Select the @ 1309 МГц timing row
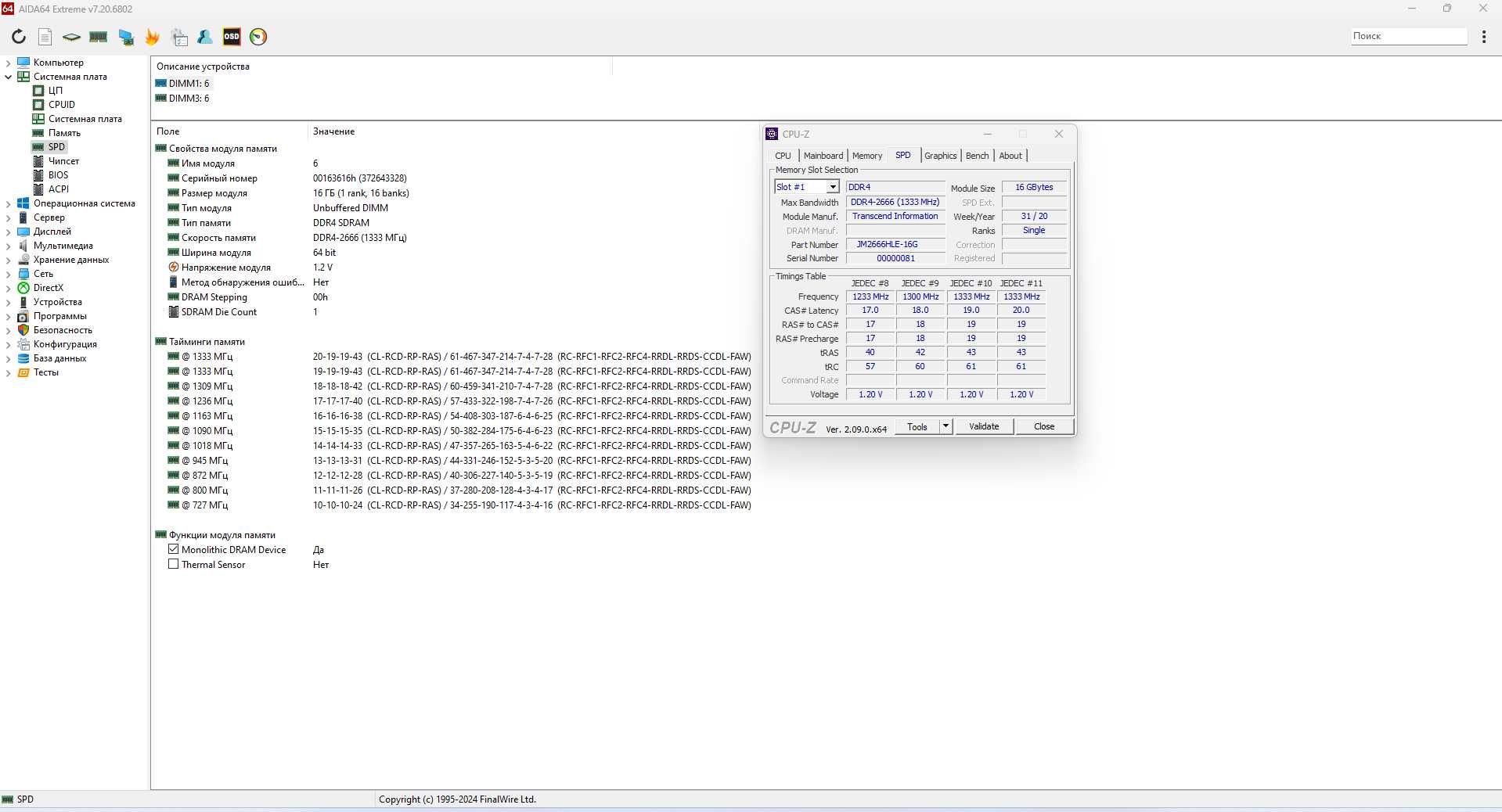 [454, 386]
